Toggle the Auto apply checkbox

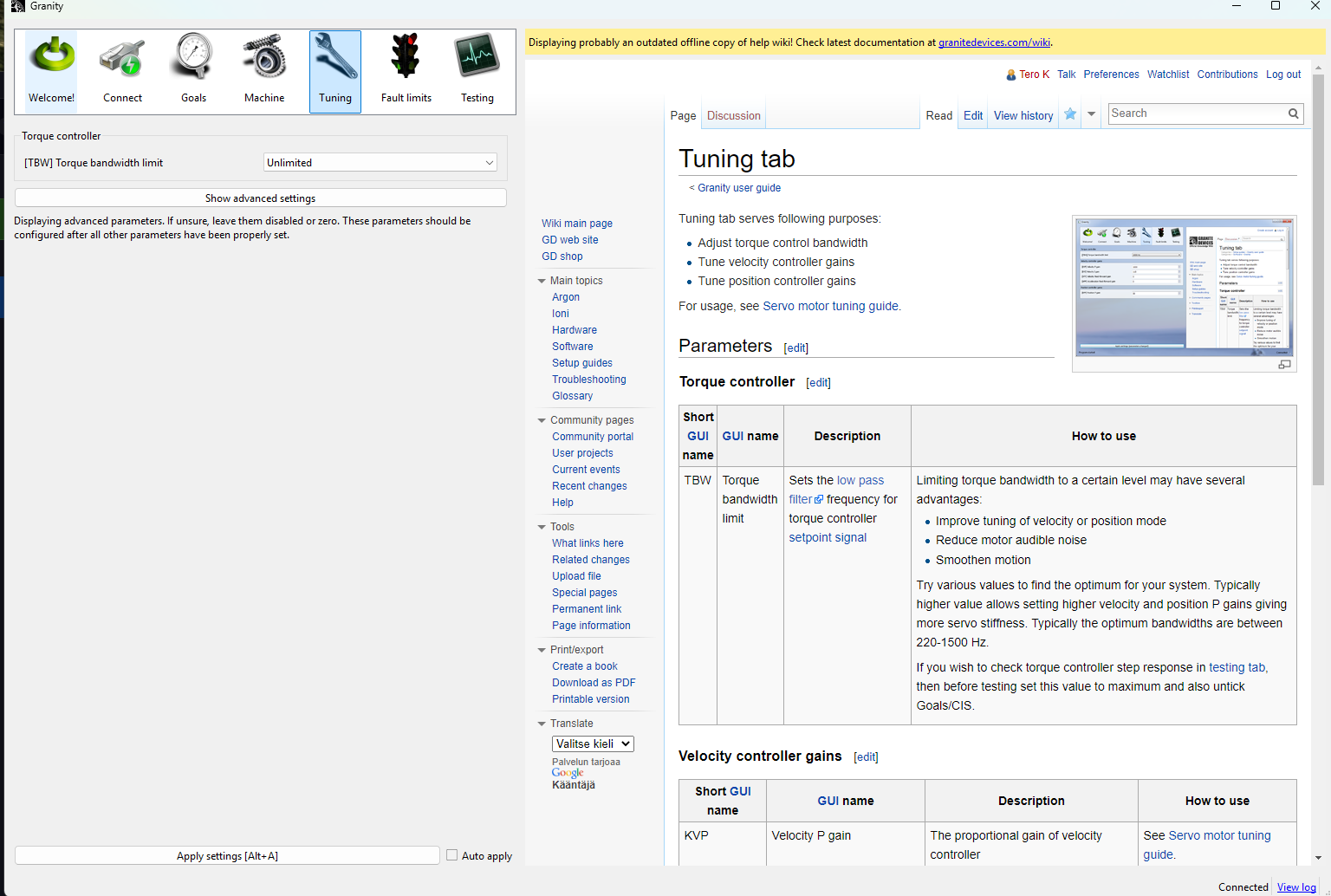coord(451,855)
